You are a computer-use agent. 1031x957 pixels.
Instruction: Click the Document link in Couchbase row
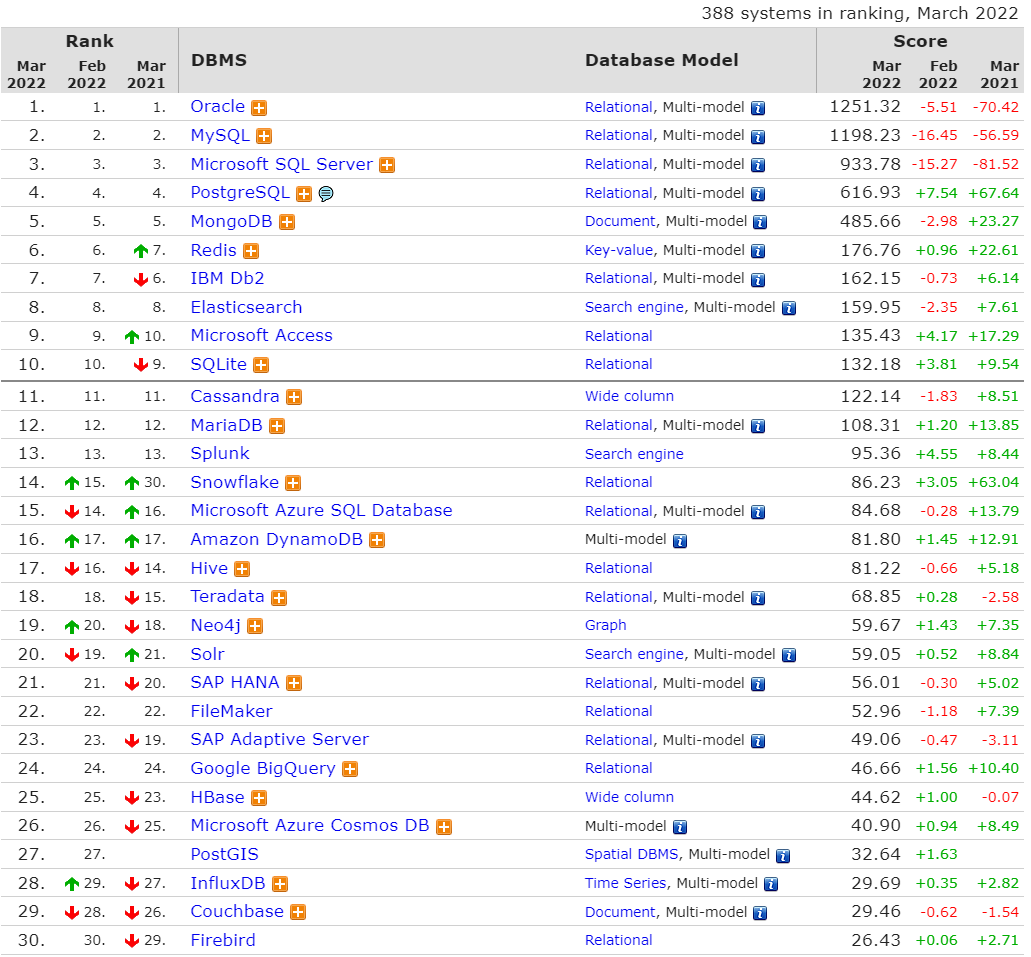(621, 912)
